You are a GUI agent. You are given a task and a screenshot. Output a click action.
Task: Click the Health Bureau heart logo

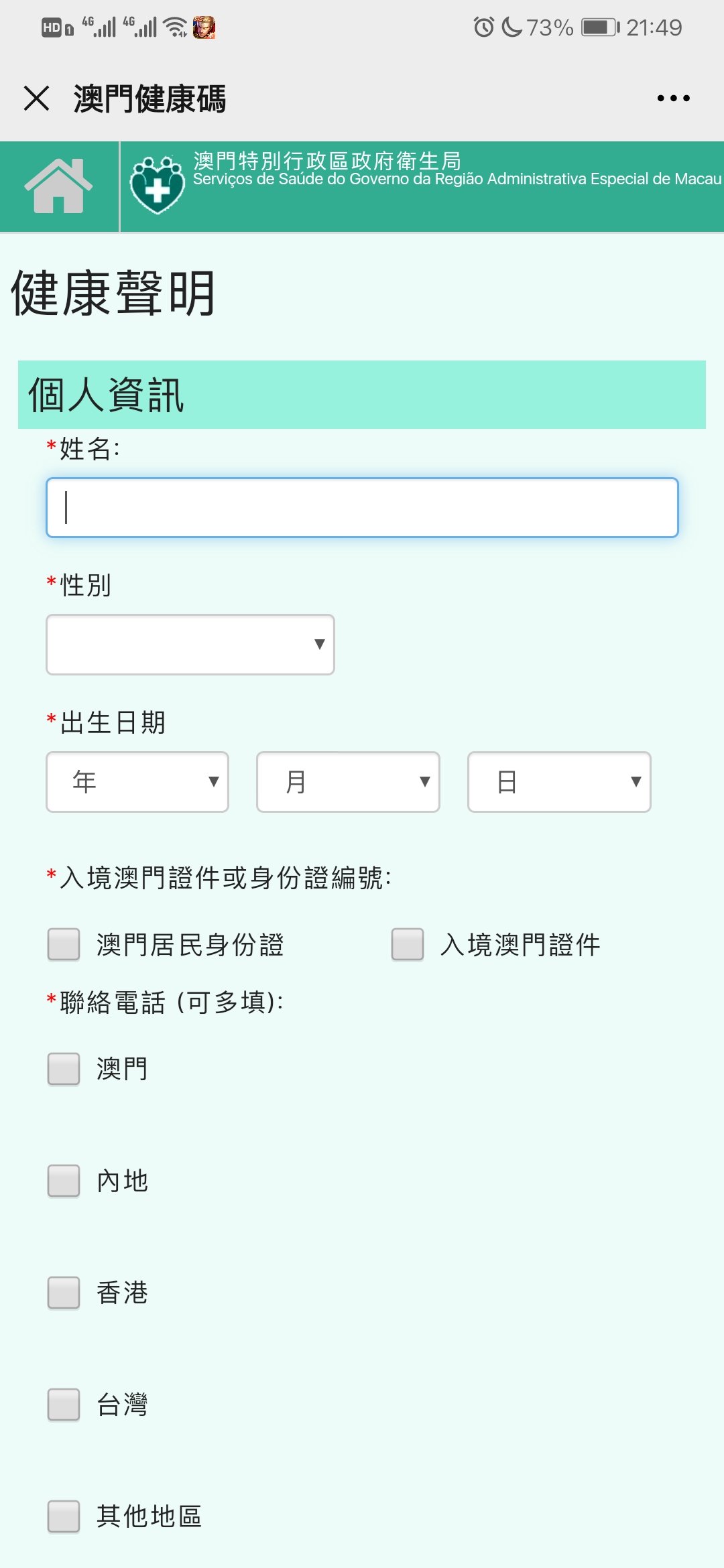(157, 185)
